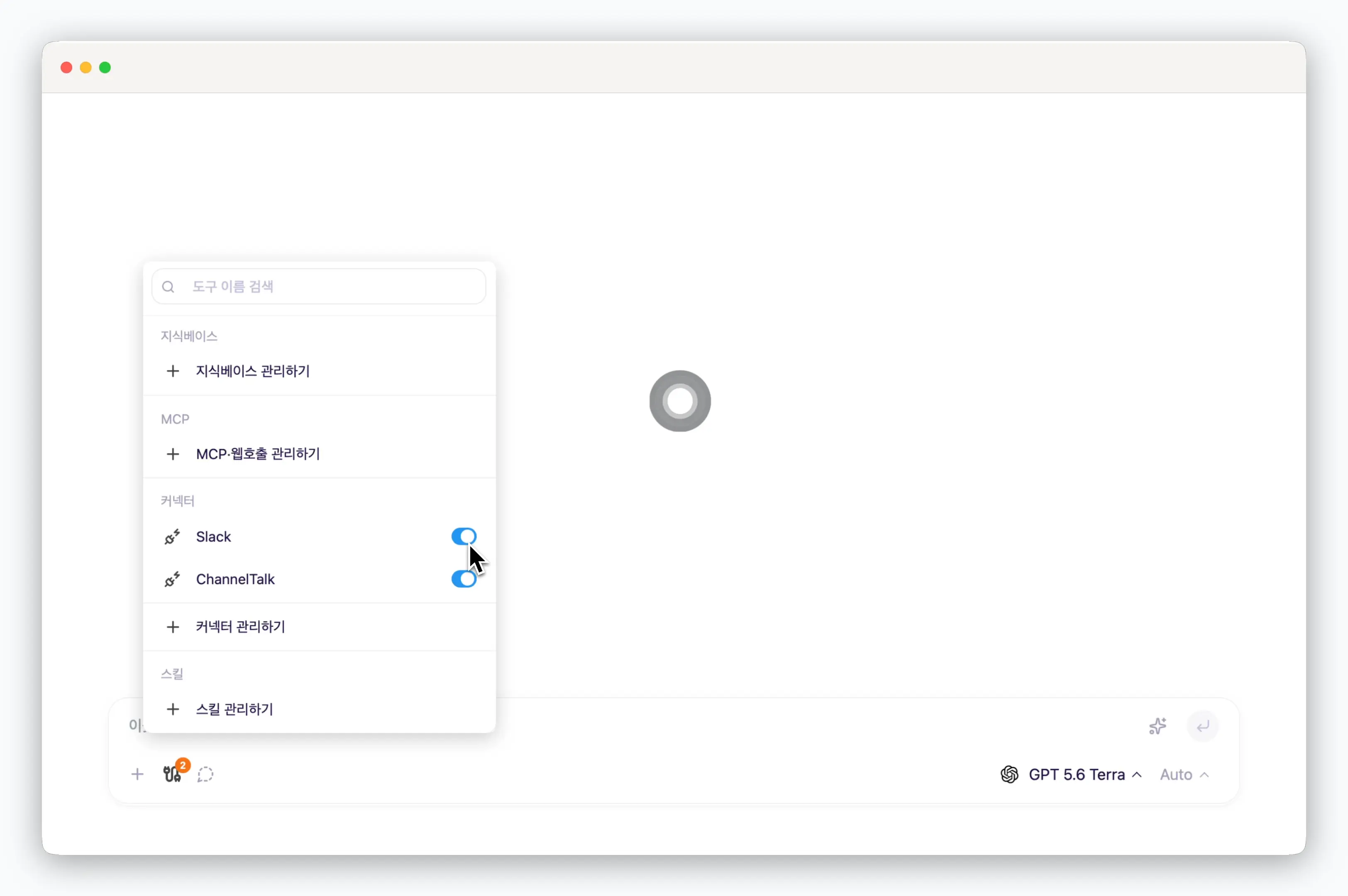Click the circular loading indicator in center
1348x896 pixels.
pyautogui.click(x=680, y=401)
